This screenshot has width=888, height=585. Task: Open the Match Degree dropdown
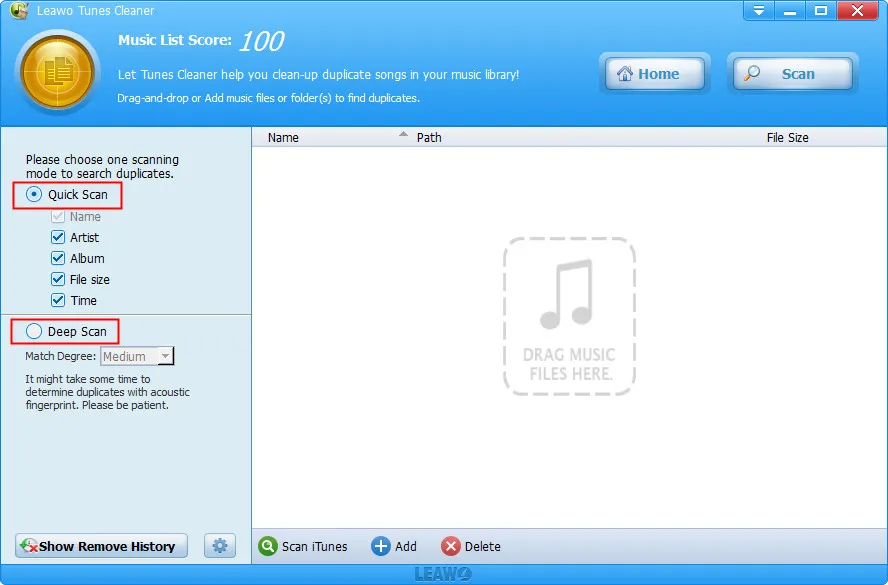click(x=137, y=356)
